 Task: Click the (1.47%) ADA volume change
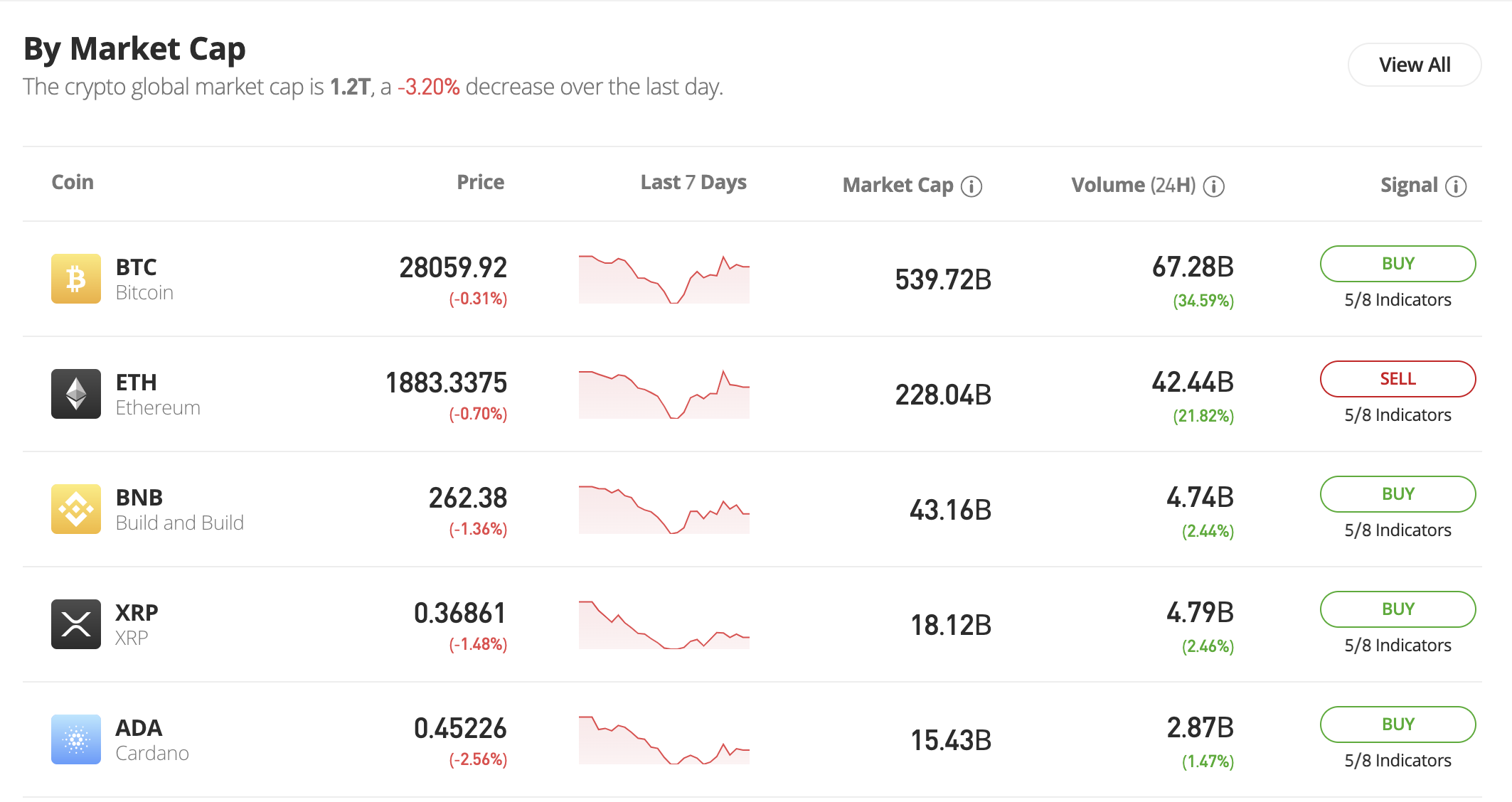[1208, 762]
